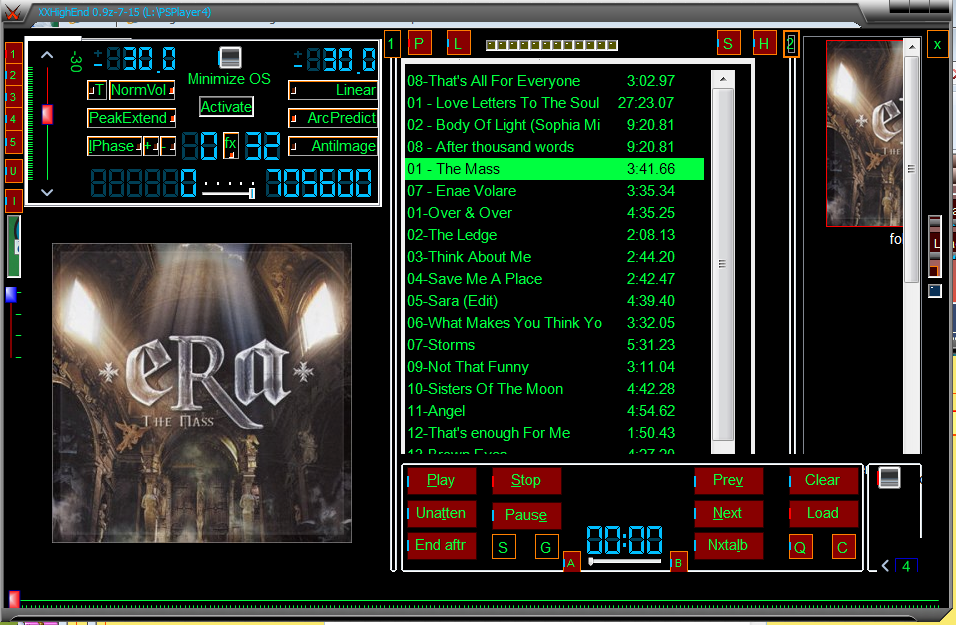The height and width of the screenshot is (625, 956).
Task: Toggle the End aftr option
Action: tap(441, 545)
